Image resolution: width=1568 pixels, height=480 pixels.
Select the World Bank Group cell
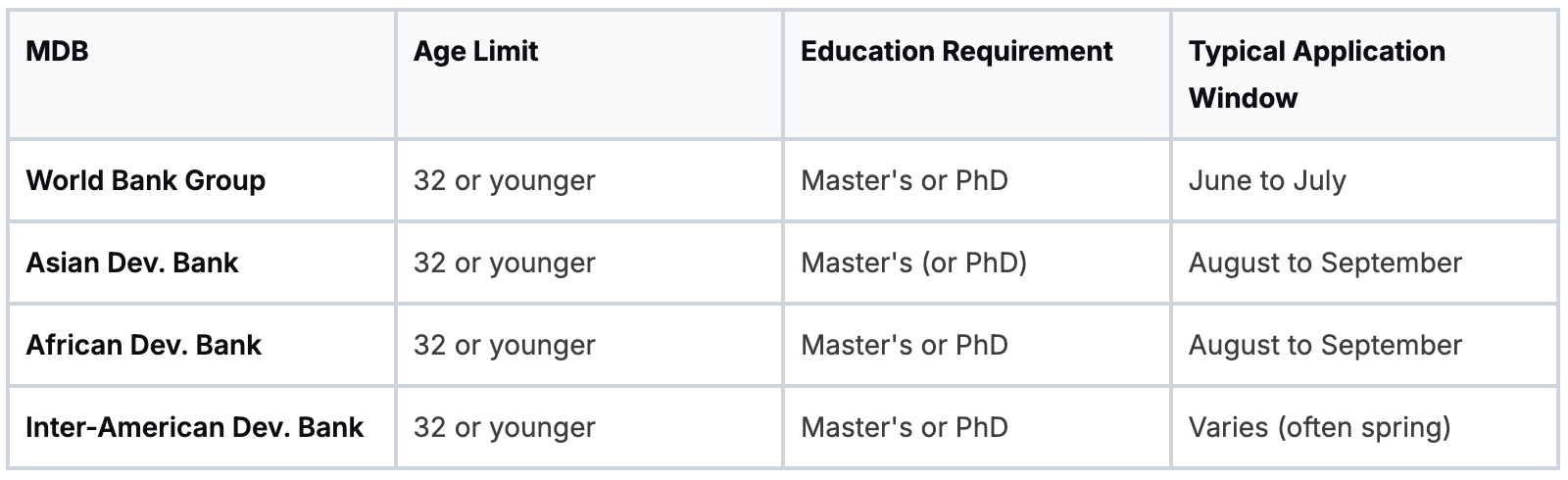click(x=202, y=180)
